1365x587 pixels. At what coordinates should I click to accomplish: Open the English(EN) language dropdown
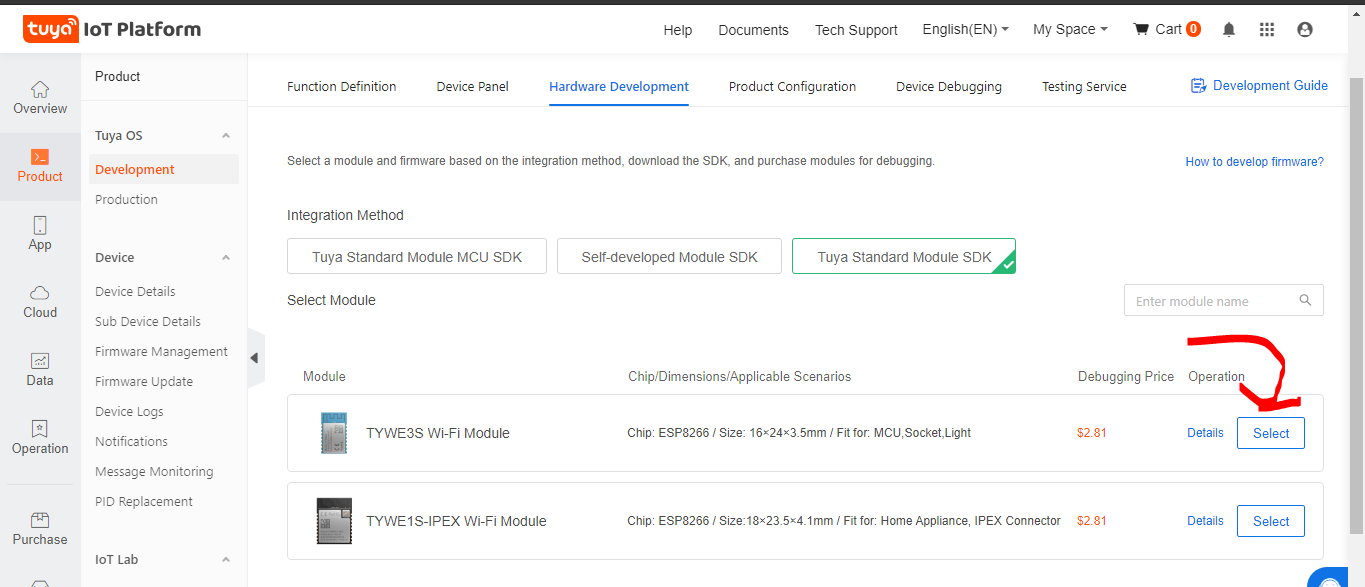tap(965, 30)
